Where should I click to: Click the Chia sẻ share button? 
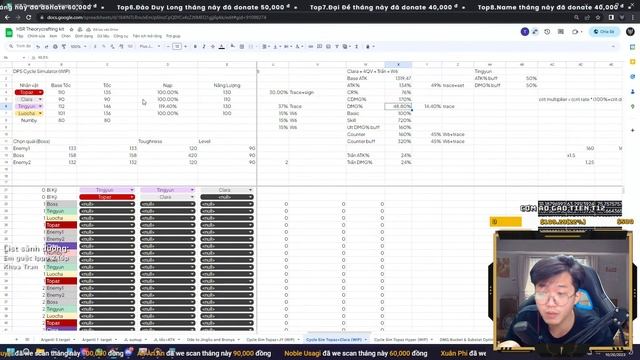[x=604, y=31]
